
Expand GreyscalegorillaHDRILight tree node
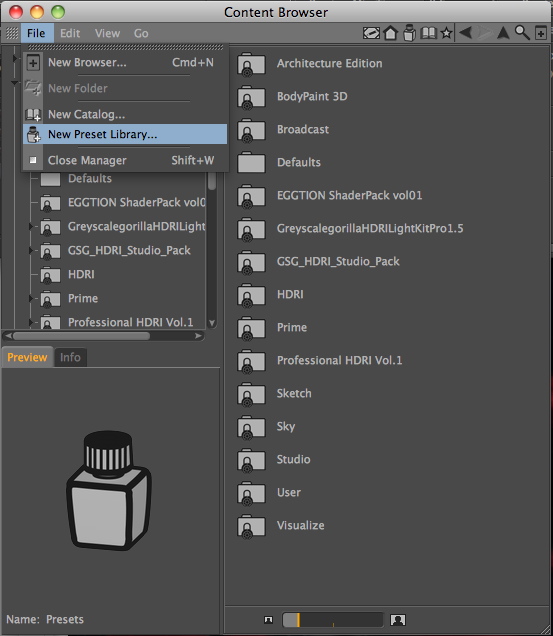pos(31,226)
